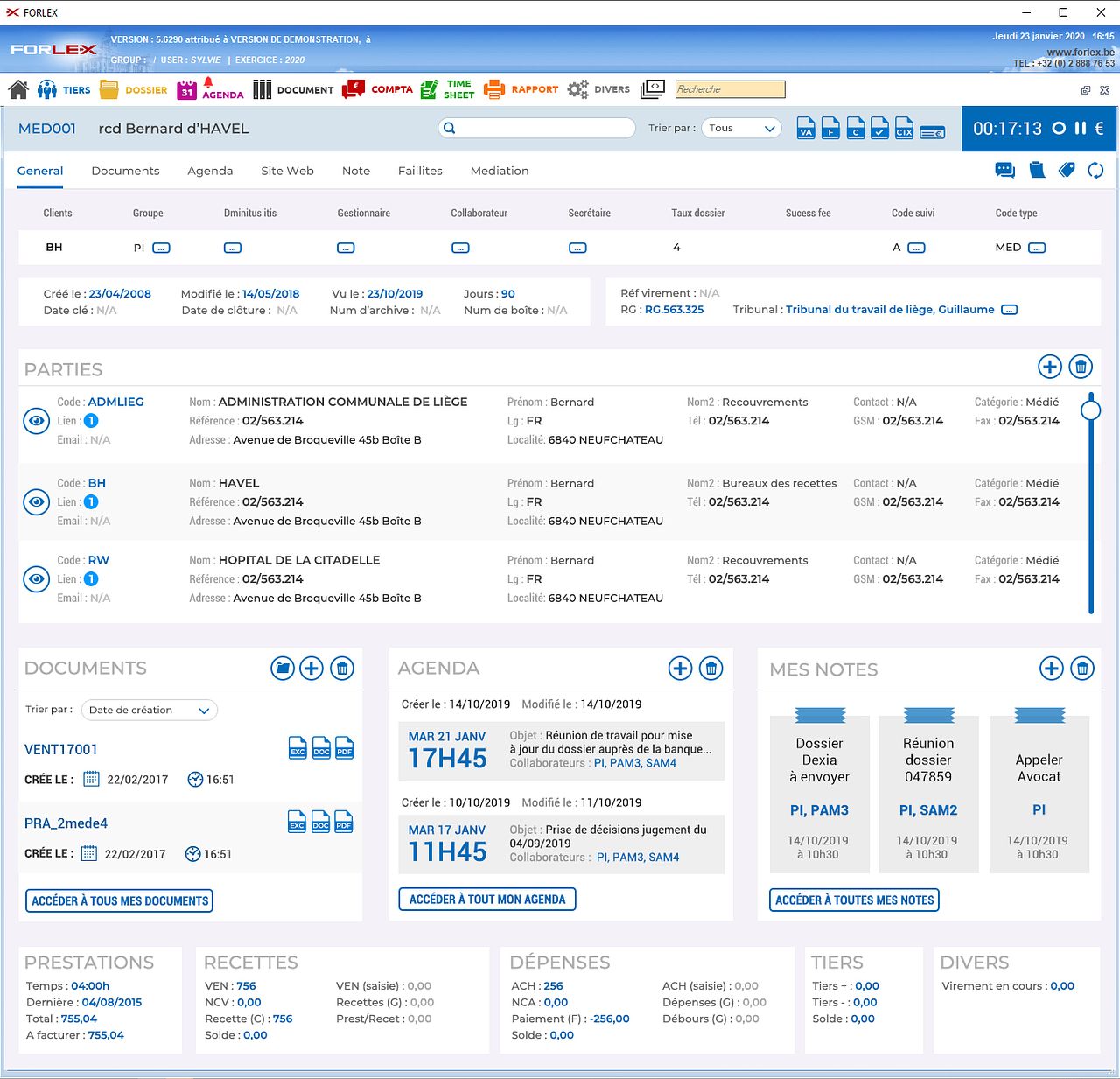Click 'Accéder à tout mon agenda' button

(x=487, y=899)
